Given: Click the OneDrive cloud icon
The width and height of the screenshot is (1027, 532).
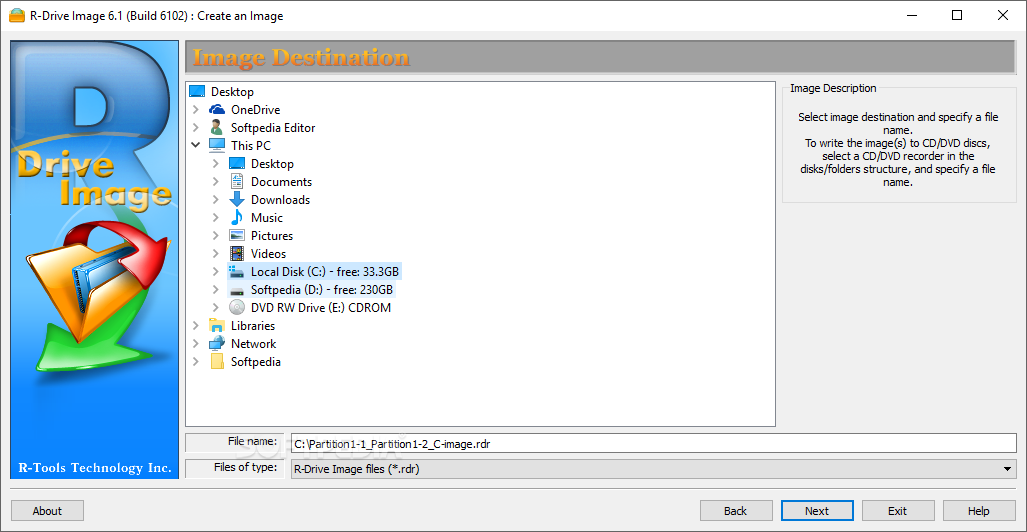Looking at the screenshot, I should [x=217, y=109].
